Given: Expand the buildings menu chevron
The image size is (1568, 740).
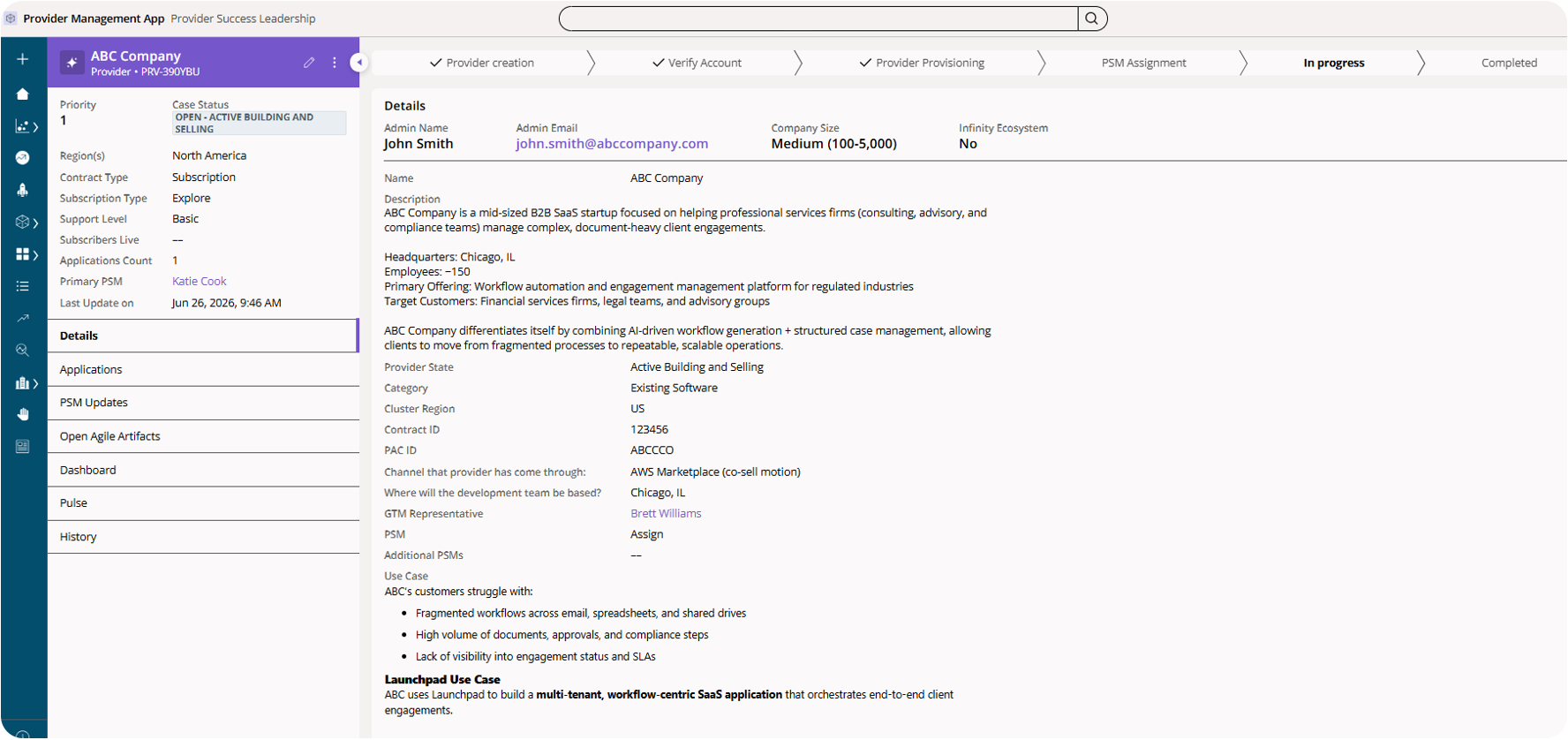Looking at the screenshot, I should [35, 384].
